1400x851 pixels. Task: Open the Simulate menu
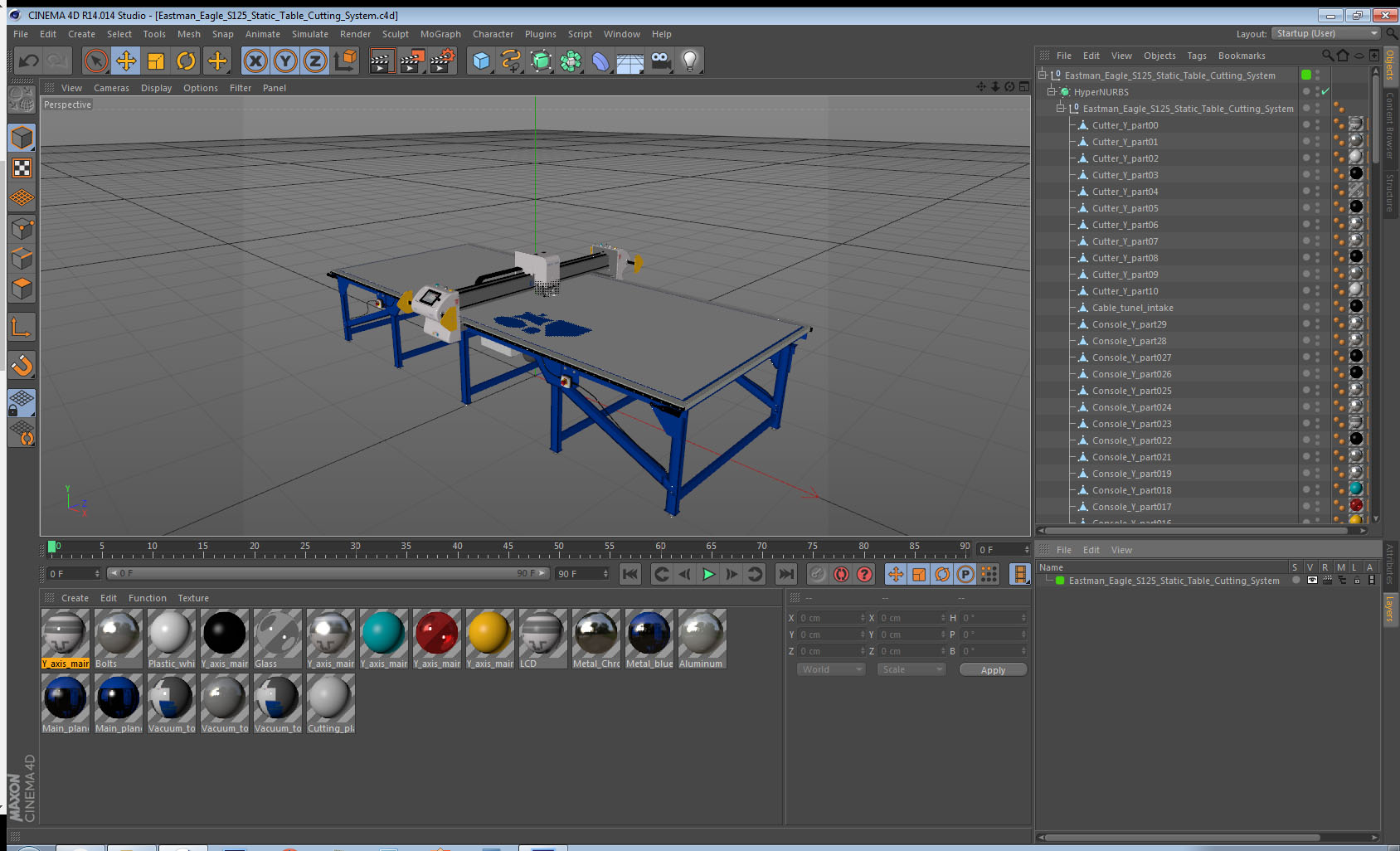point(310,34)
